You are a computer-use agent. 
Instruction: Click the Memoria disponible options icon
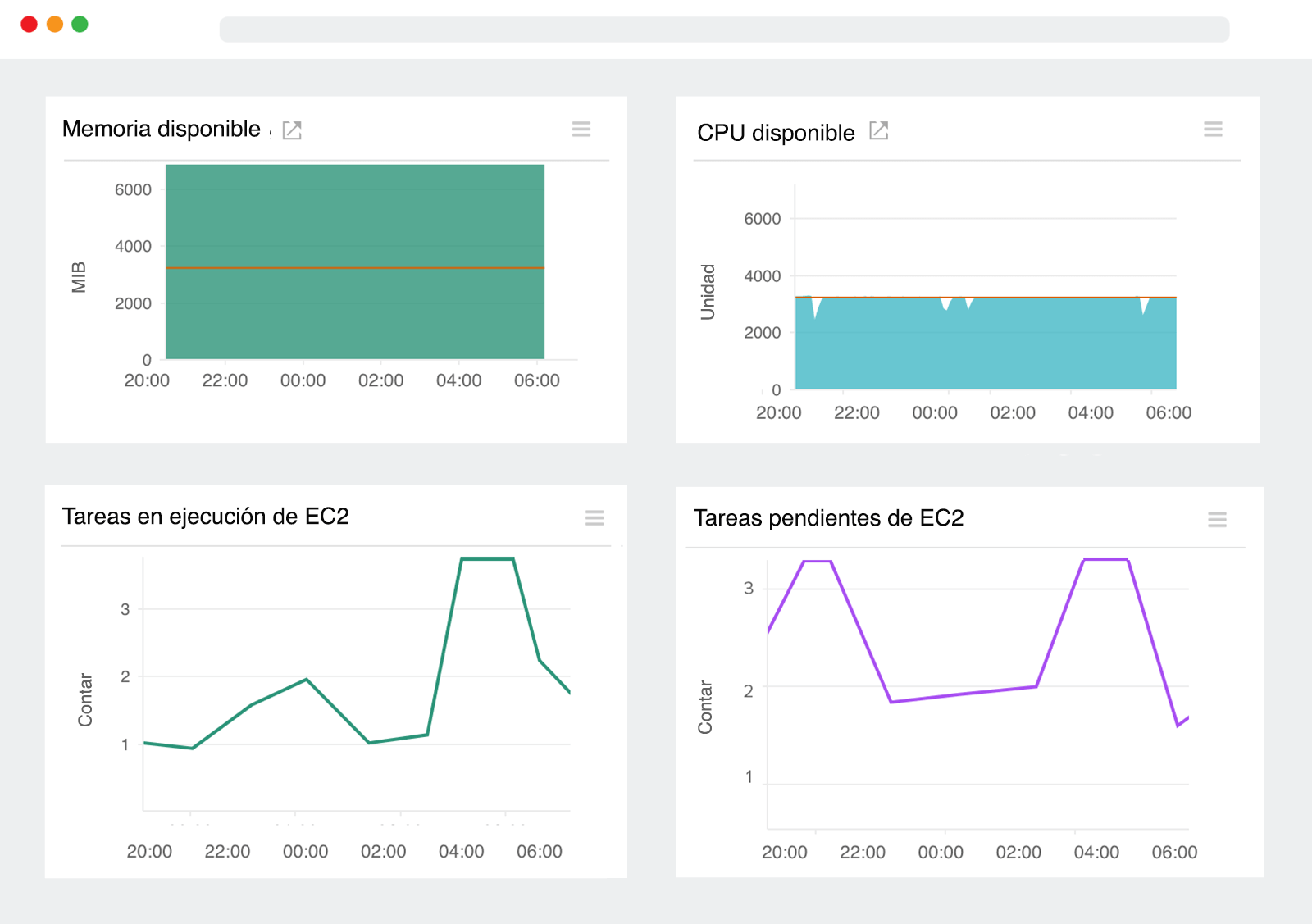[581, 129]
